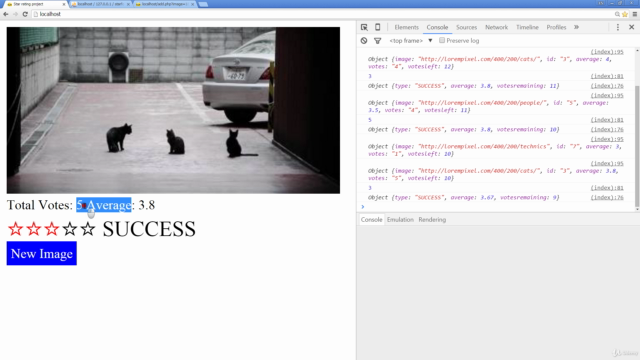
Task: Switch to the Elements tab
Action: (x=406, y=27)
